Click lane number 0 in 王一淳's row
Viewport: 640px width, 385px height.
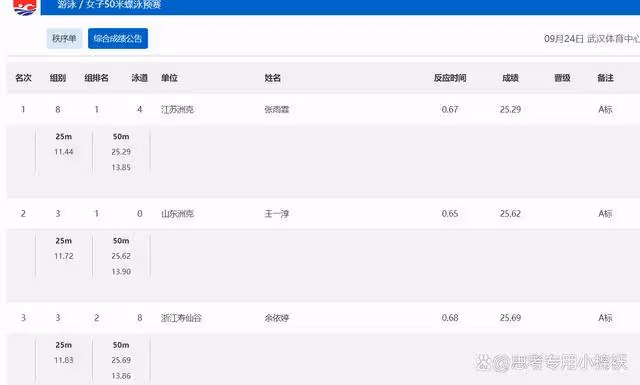140,214
